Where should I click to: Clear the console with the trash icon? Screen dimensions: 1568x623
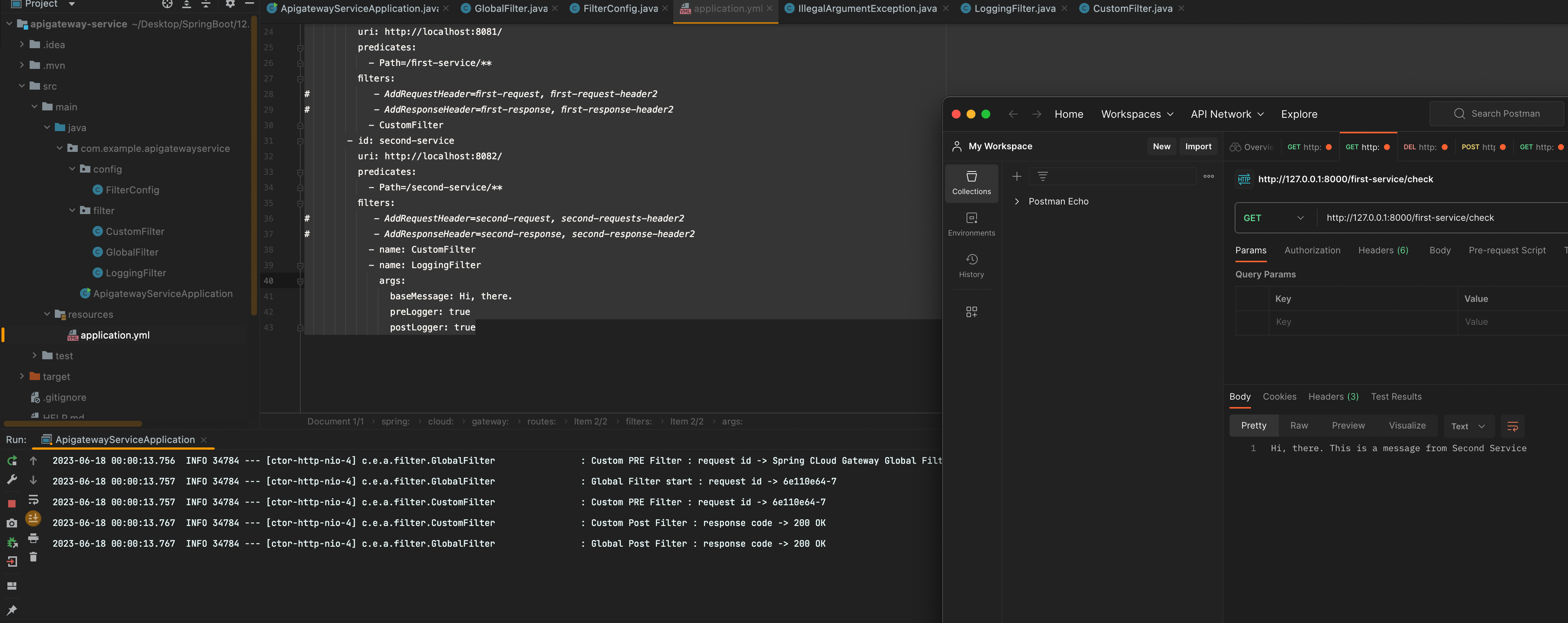(x=33, y=557)
